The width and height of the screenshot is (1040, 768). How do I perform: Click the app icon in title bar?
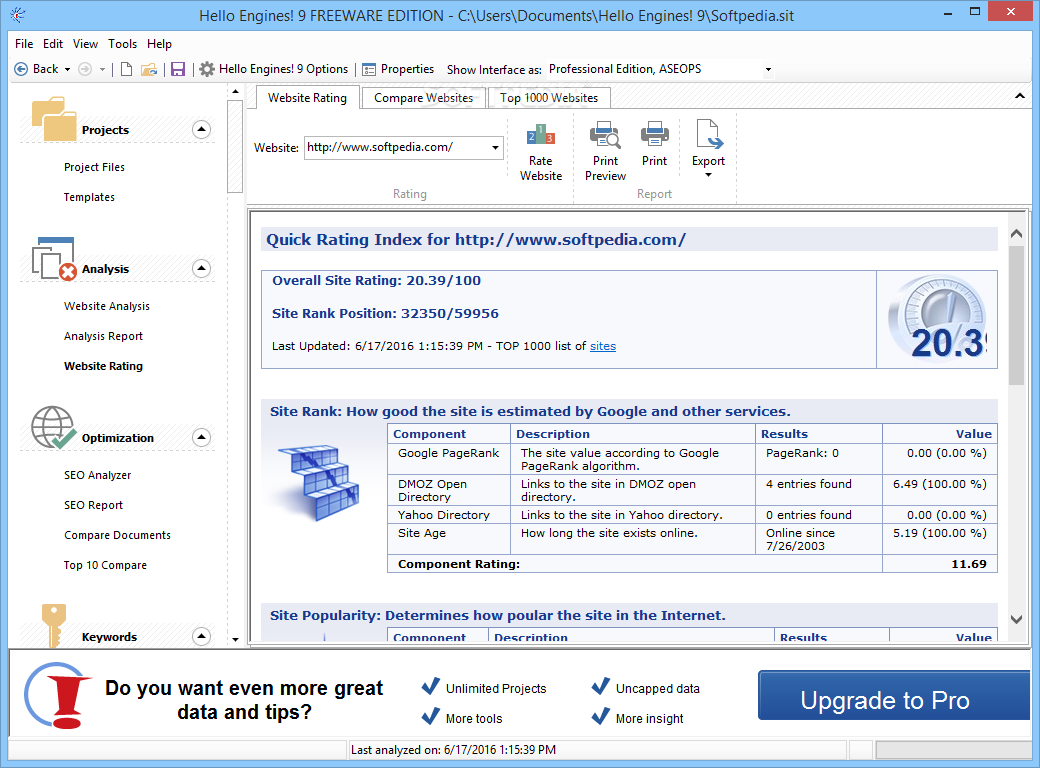[18, 15]
